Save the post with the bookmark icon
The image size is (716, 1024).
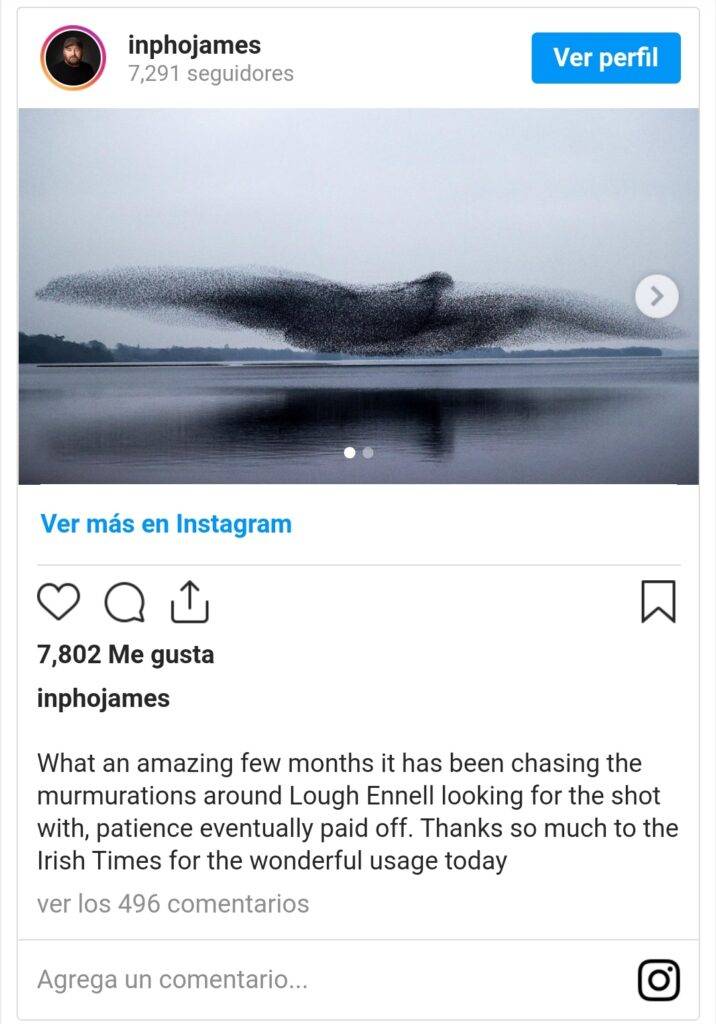coord(658,601)
